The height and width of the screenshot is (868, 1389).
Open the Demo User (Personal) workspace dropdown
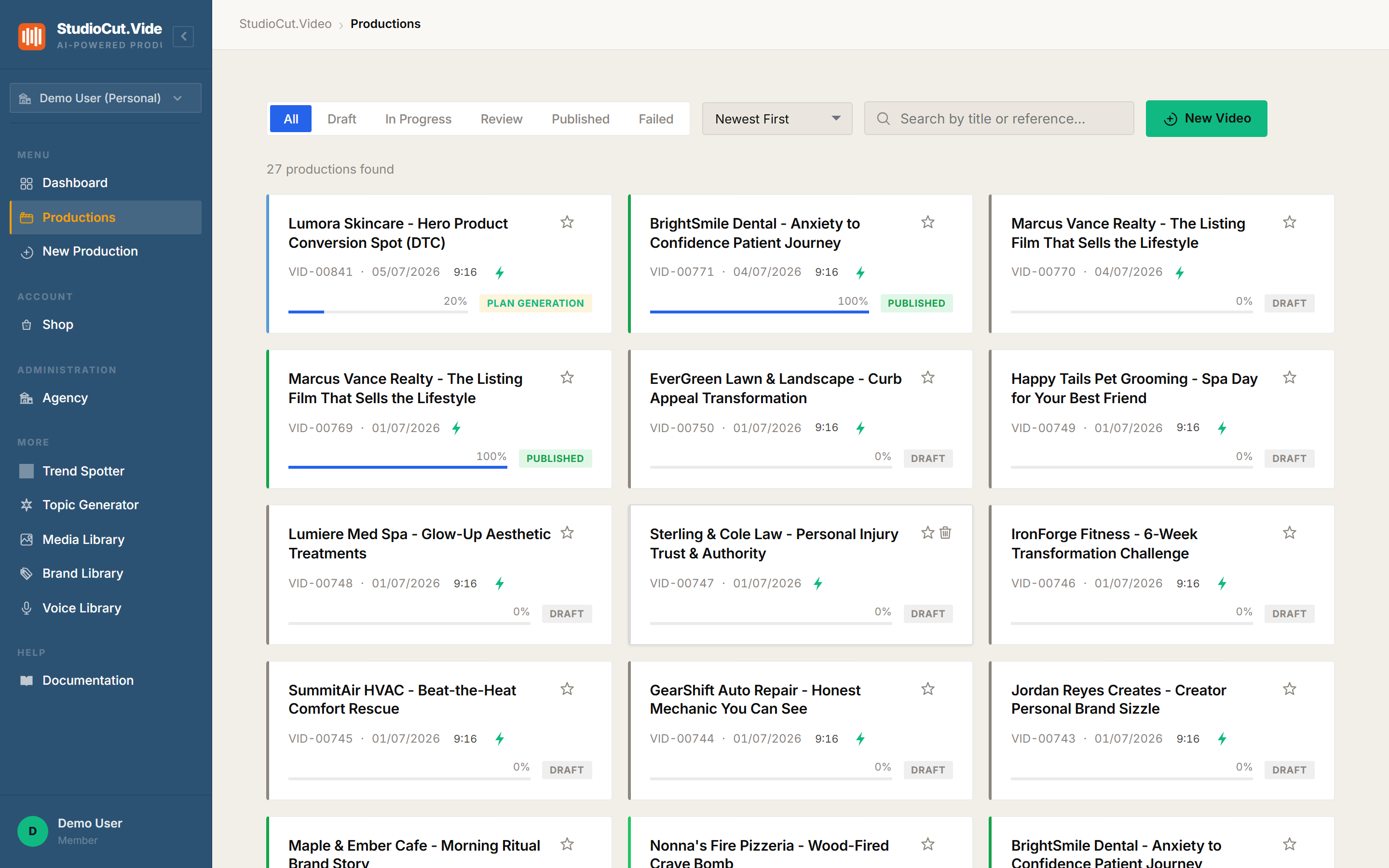point(106,98)
